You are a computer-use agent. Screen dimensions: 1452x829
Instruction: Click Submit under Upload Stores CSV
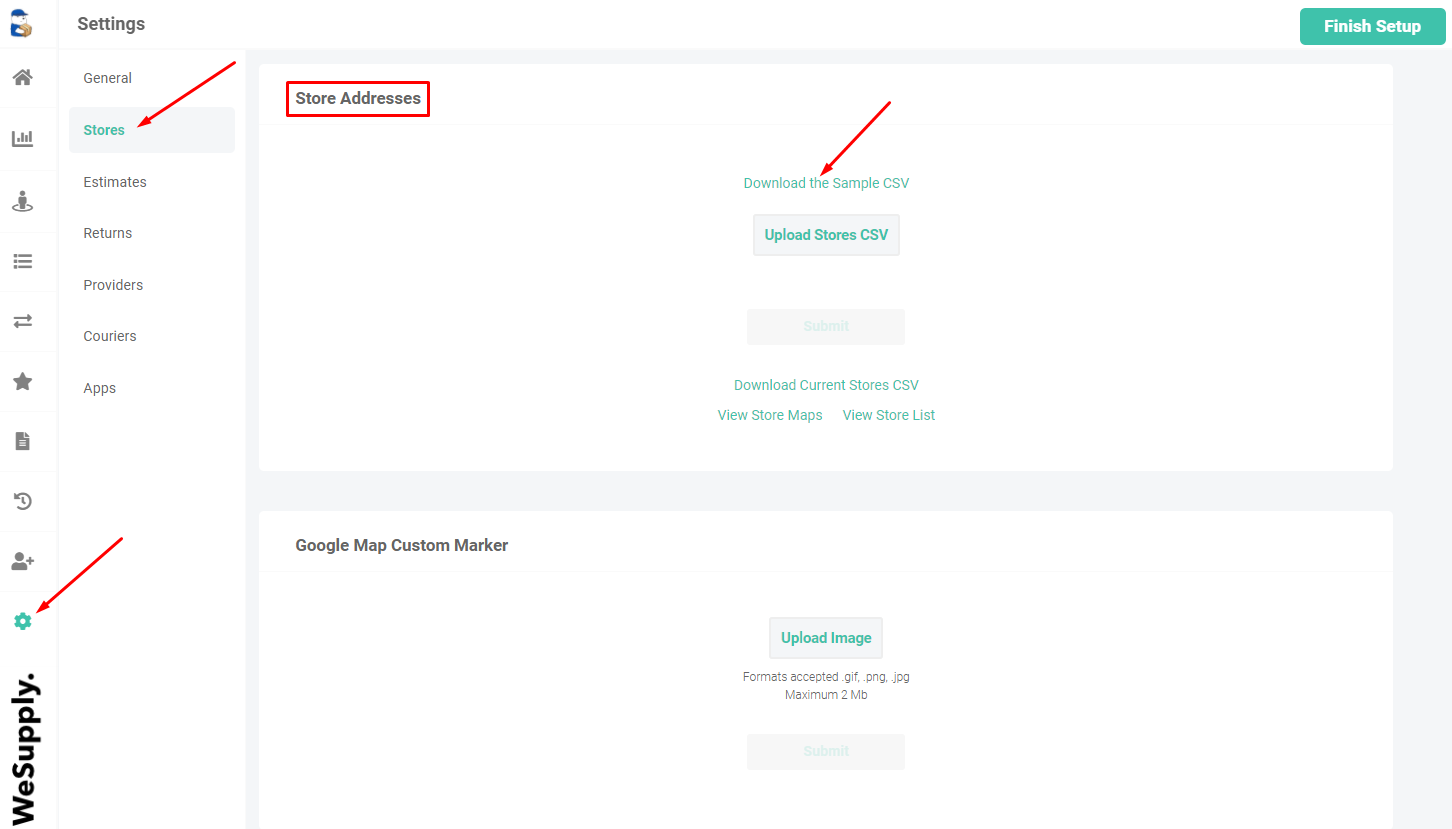[x=826, y=327]
